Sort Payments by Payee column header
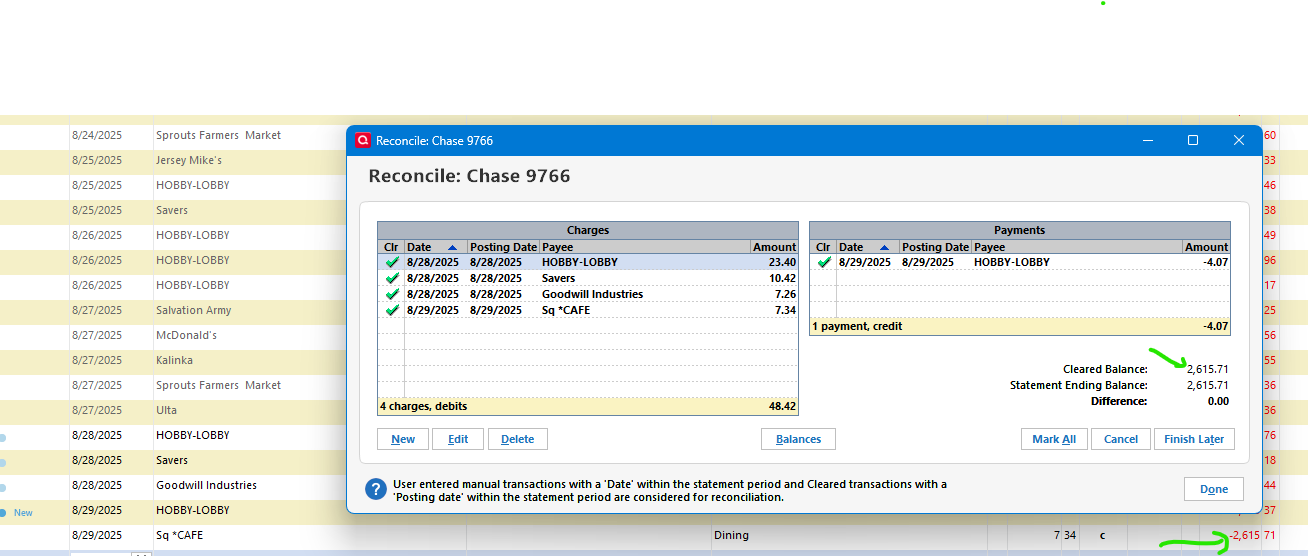Viewport: 1308px width, 556px height. click(1077, 247)
